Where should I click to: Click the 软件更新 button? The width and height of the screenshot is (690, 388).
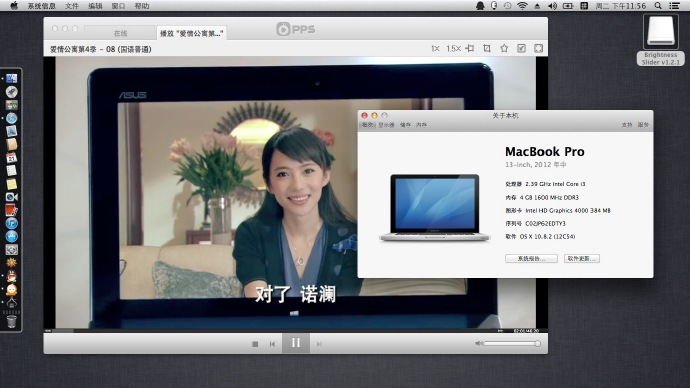[x=582, y=259]
